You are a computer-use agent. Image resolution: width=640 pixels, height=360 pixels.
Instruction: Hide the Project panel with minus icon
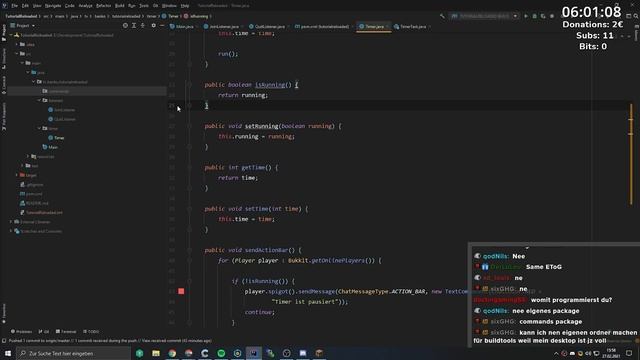point(162,26)
